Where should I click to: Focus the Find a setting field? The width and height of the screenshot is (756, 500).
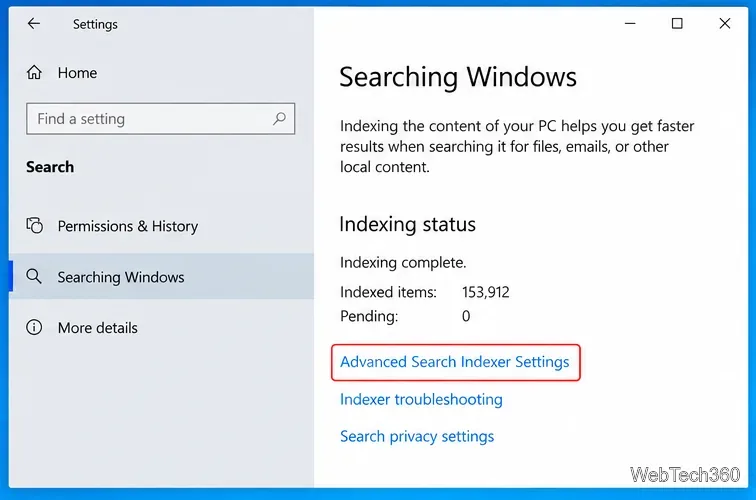[161, 119]
